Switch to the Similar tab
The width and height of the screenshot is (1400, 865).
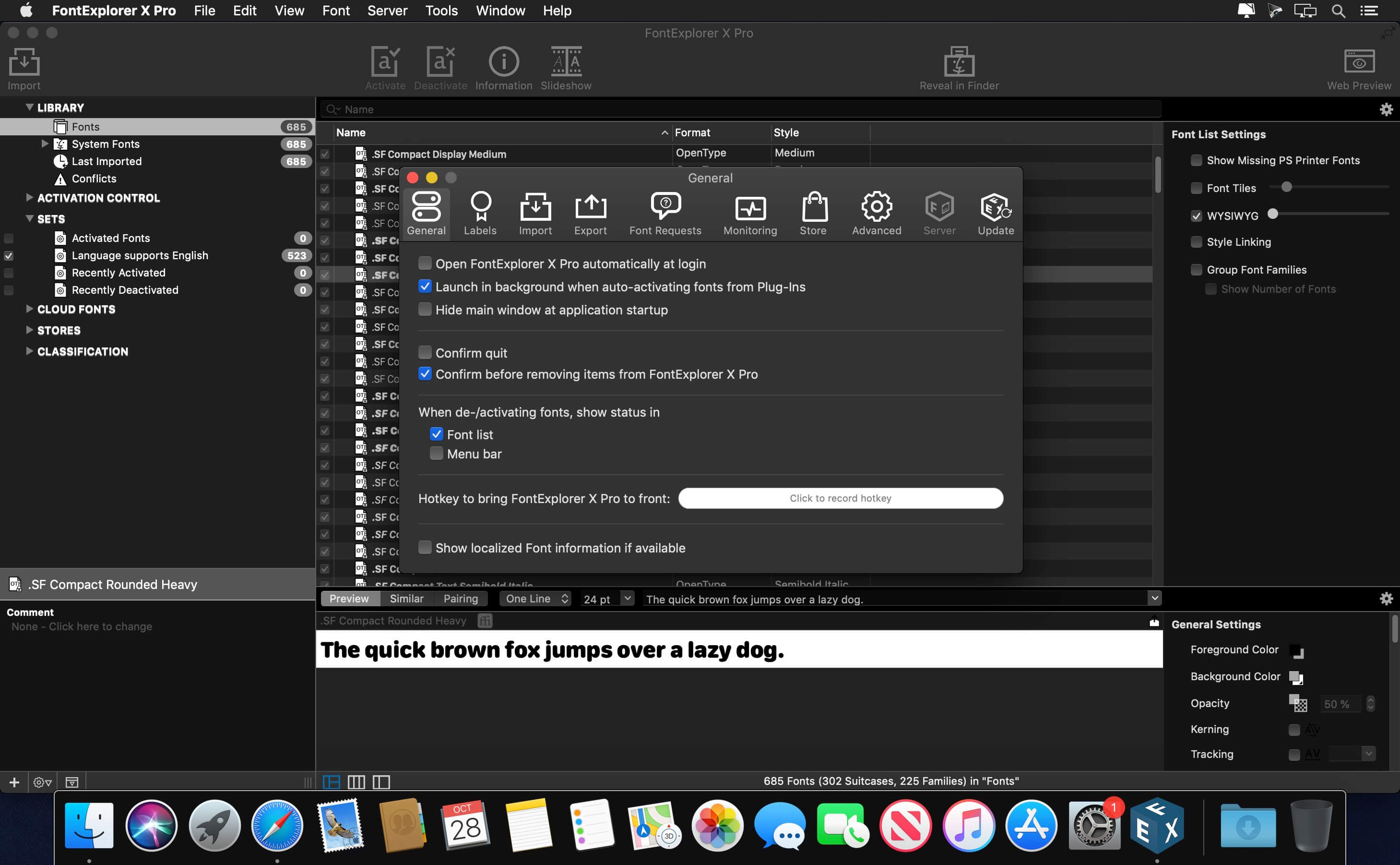(x=406, y=599)
